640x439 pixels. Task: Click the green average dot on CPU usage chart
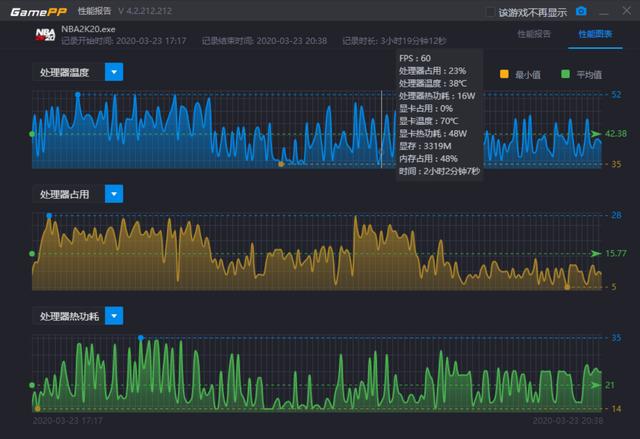tap(32, 254)
